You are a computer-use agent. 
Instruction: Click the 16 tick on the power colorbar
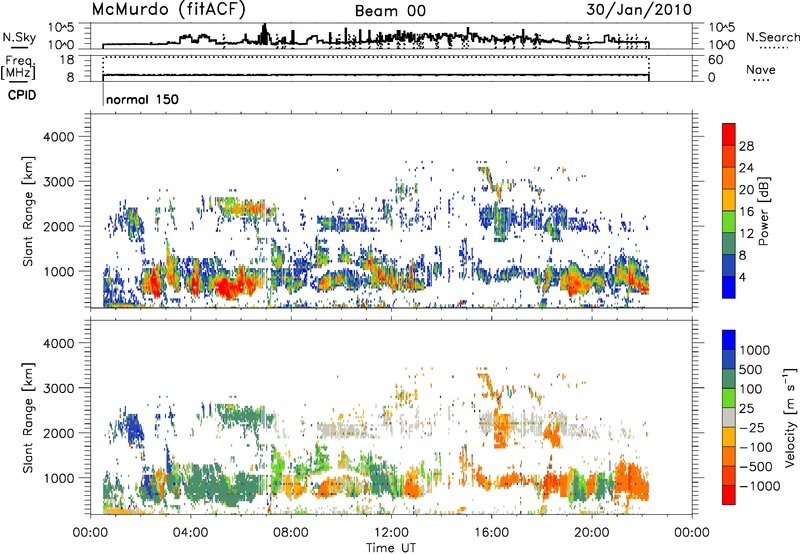coord(746,212)
